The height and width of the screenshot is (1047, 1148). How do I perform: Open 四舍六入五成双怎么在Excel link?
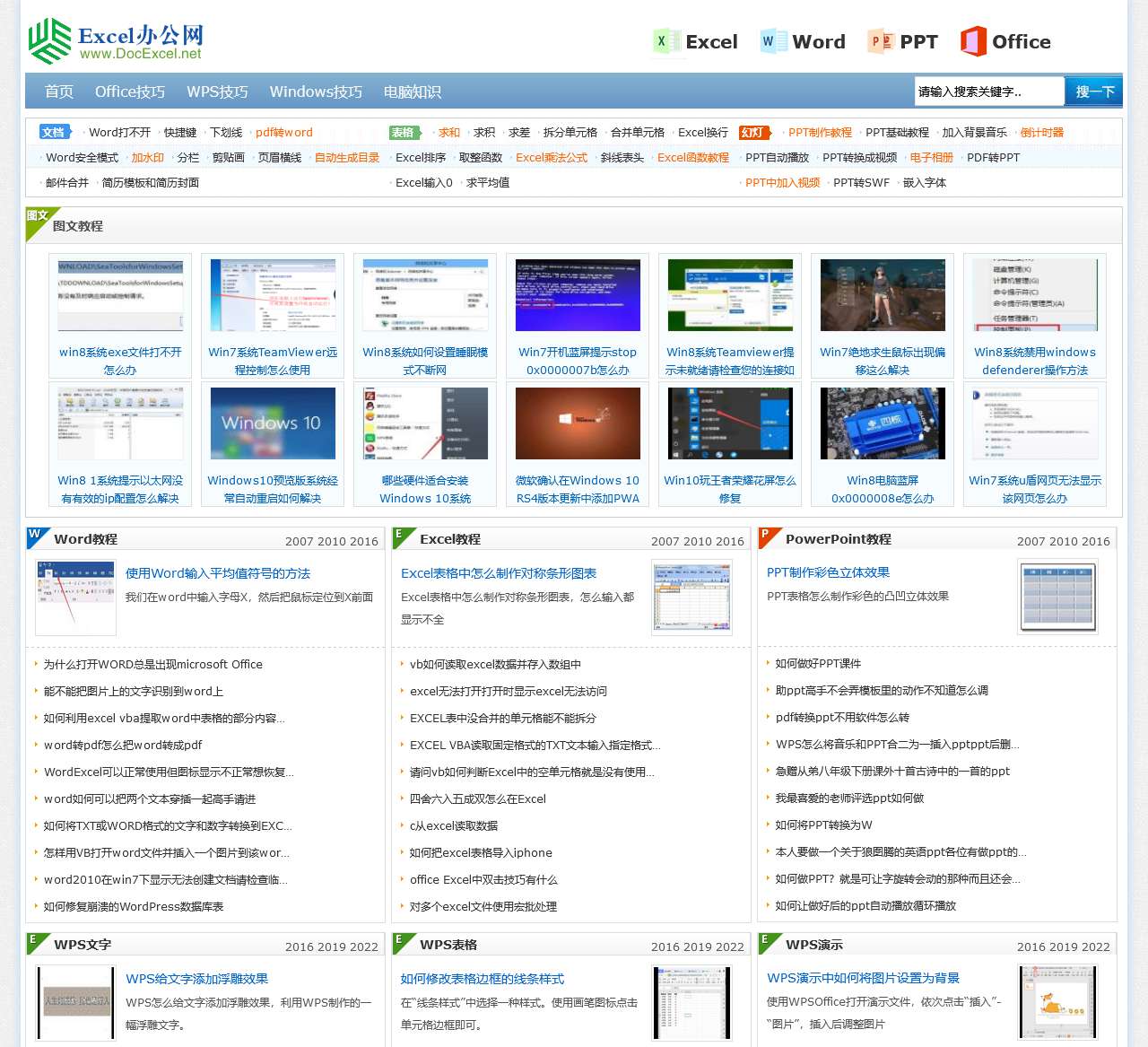[x=478, y=798]
